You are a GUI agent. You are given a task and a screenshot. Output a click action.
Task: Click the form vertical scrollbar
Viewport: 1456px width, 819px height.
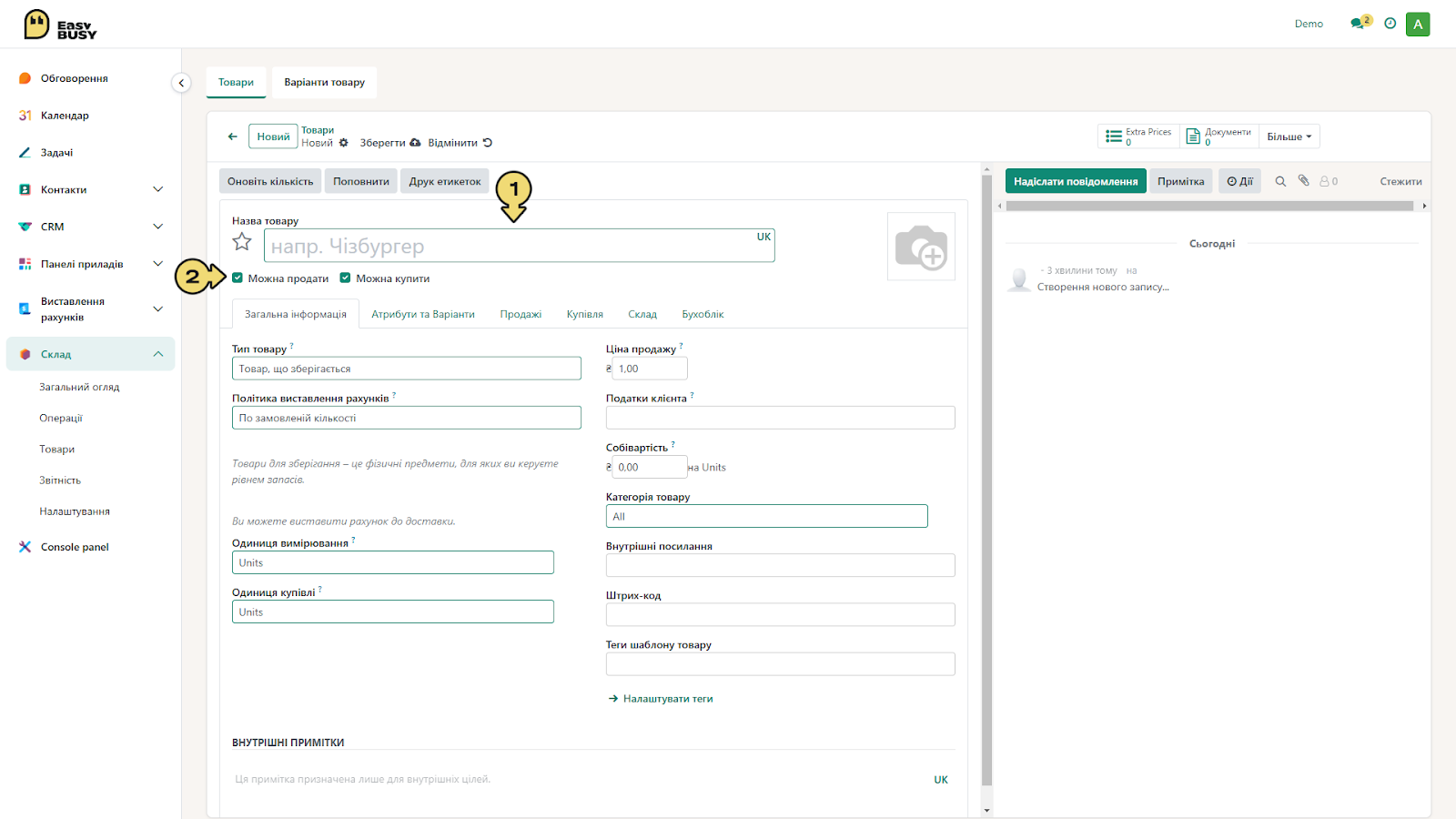point(986,480)
